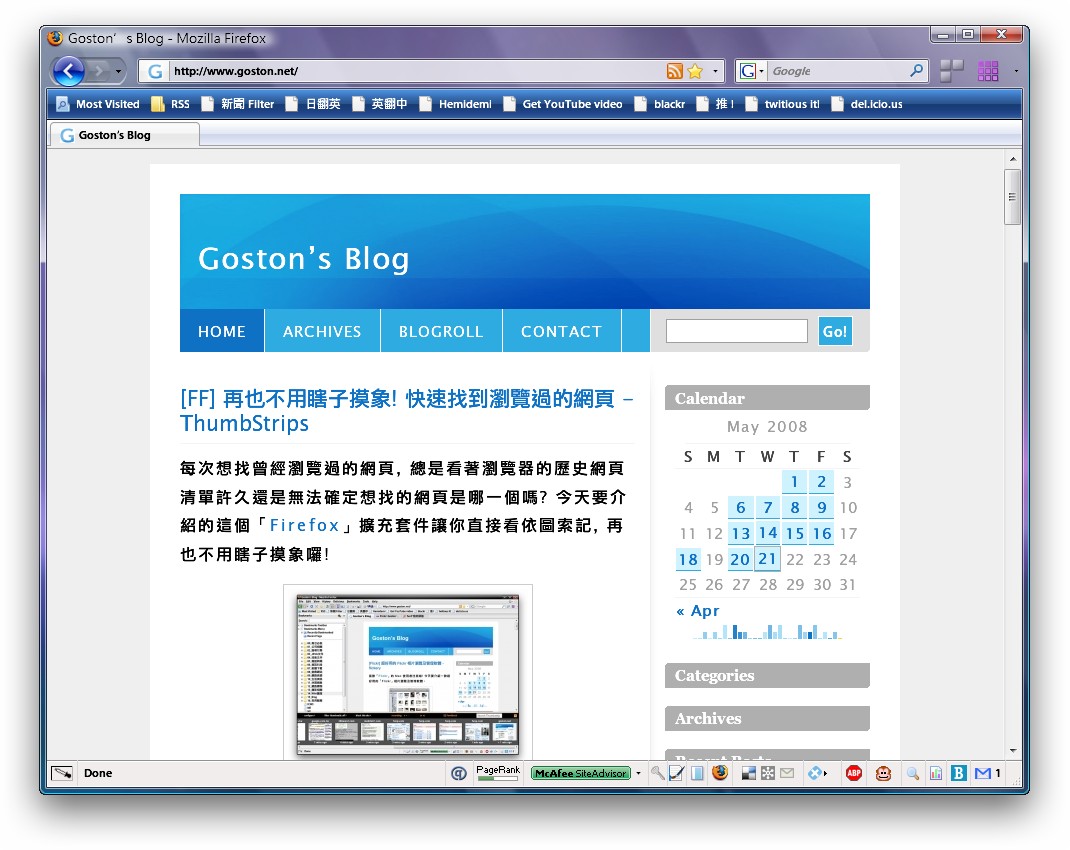Screen dimensions: 1070x850
Task: Open the del.icio.us bookmark
Action: tap(867, 104)
